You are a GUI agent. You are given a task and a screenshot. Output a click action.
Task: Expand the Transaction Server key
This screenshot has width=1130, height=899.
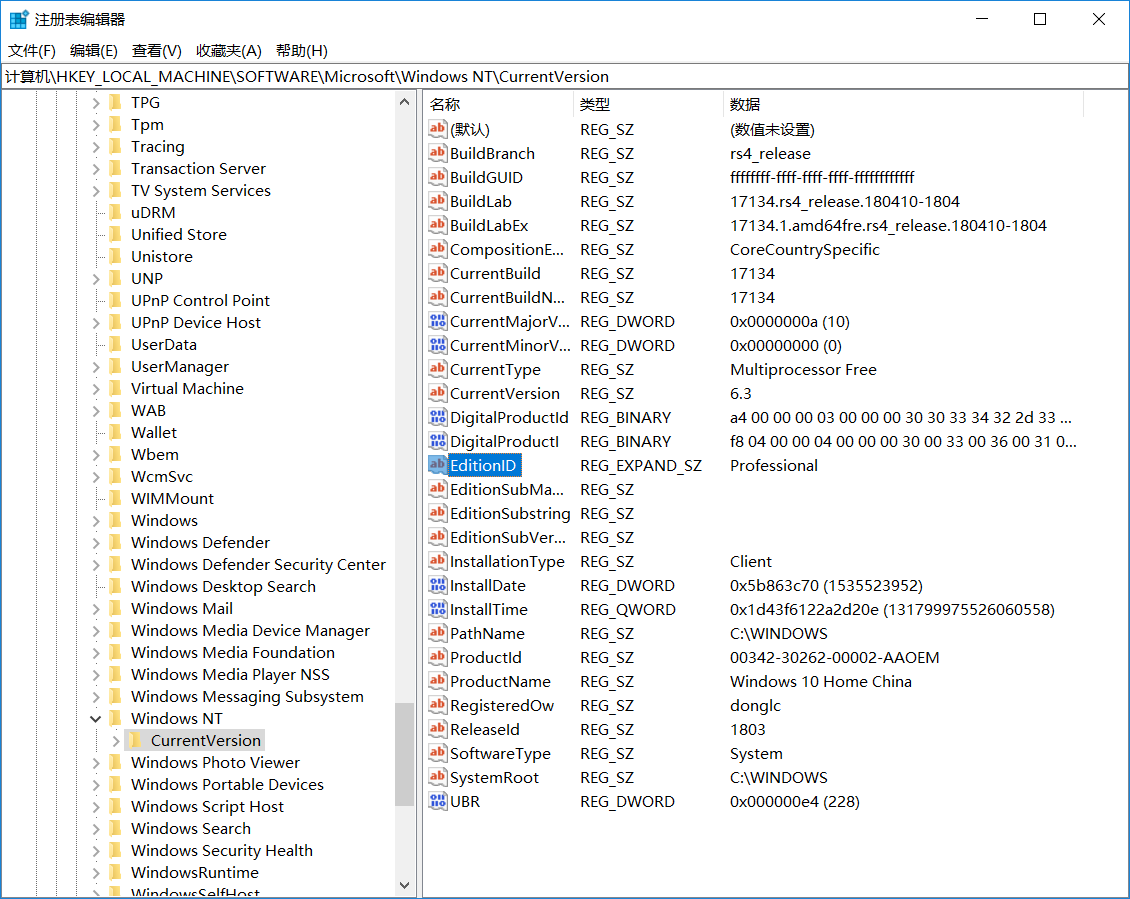point(96,169)
